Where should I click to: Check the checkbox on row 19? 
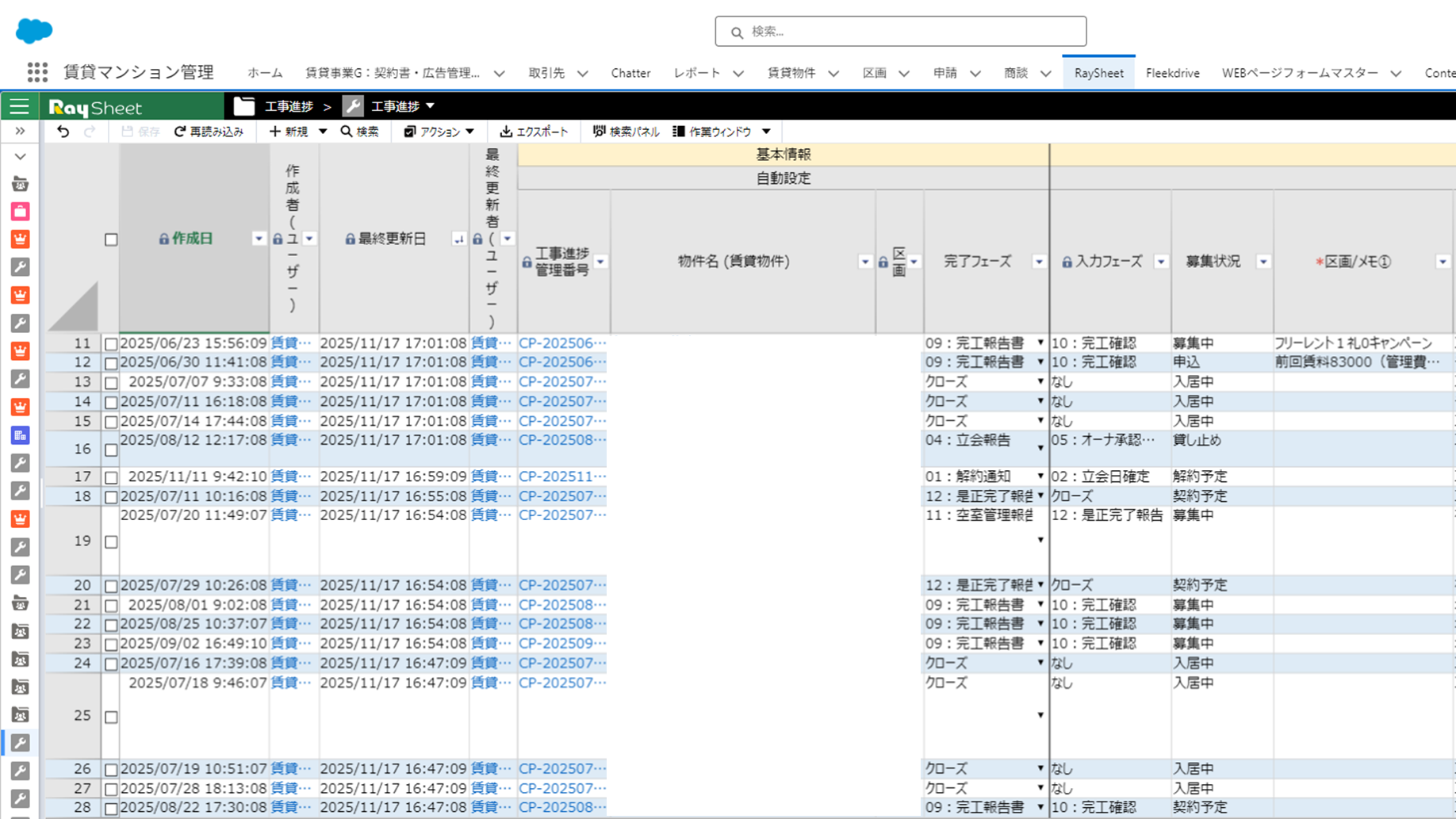pyautogui.click(x=111, y=542)
